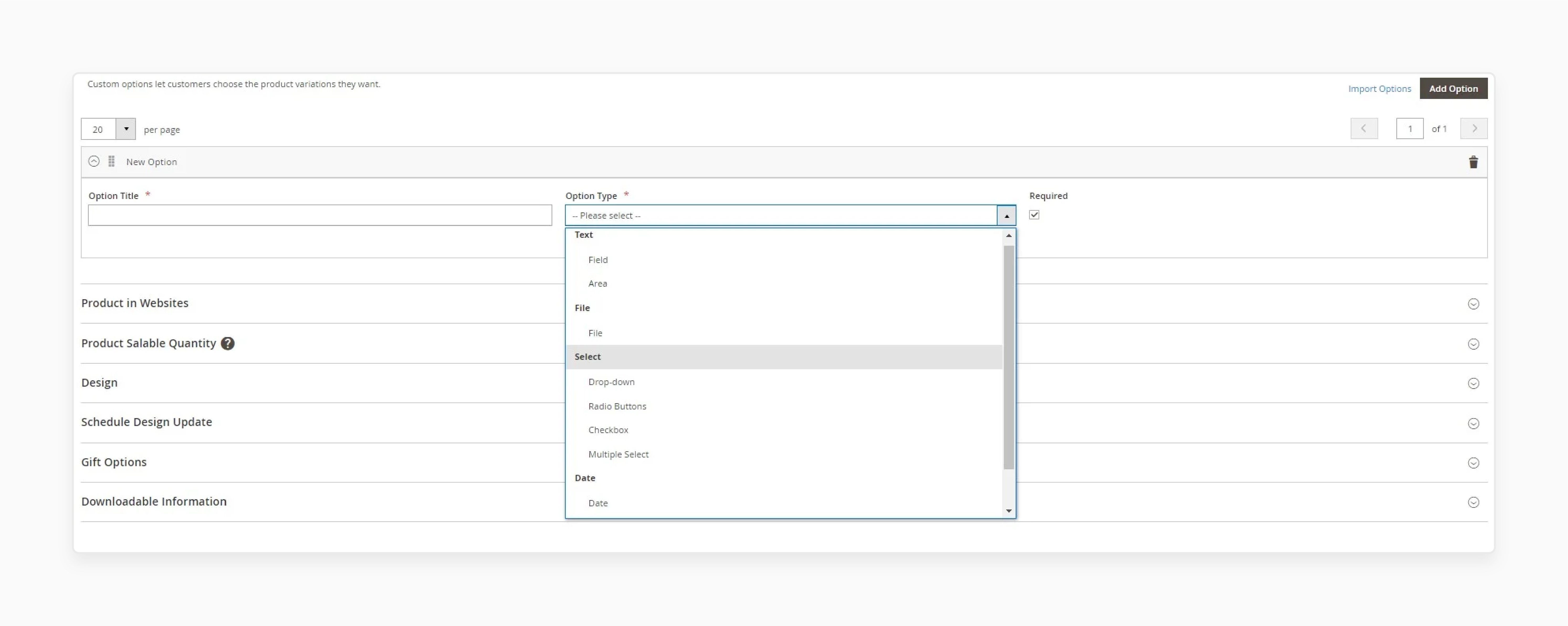Collapse the New Option panel

coord(94,161)
